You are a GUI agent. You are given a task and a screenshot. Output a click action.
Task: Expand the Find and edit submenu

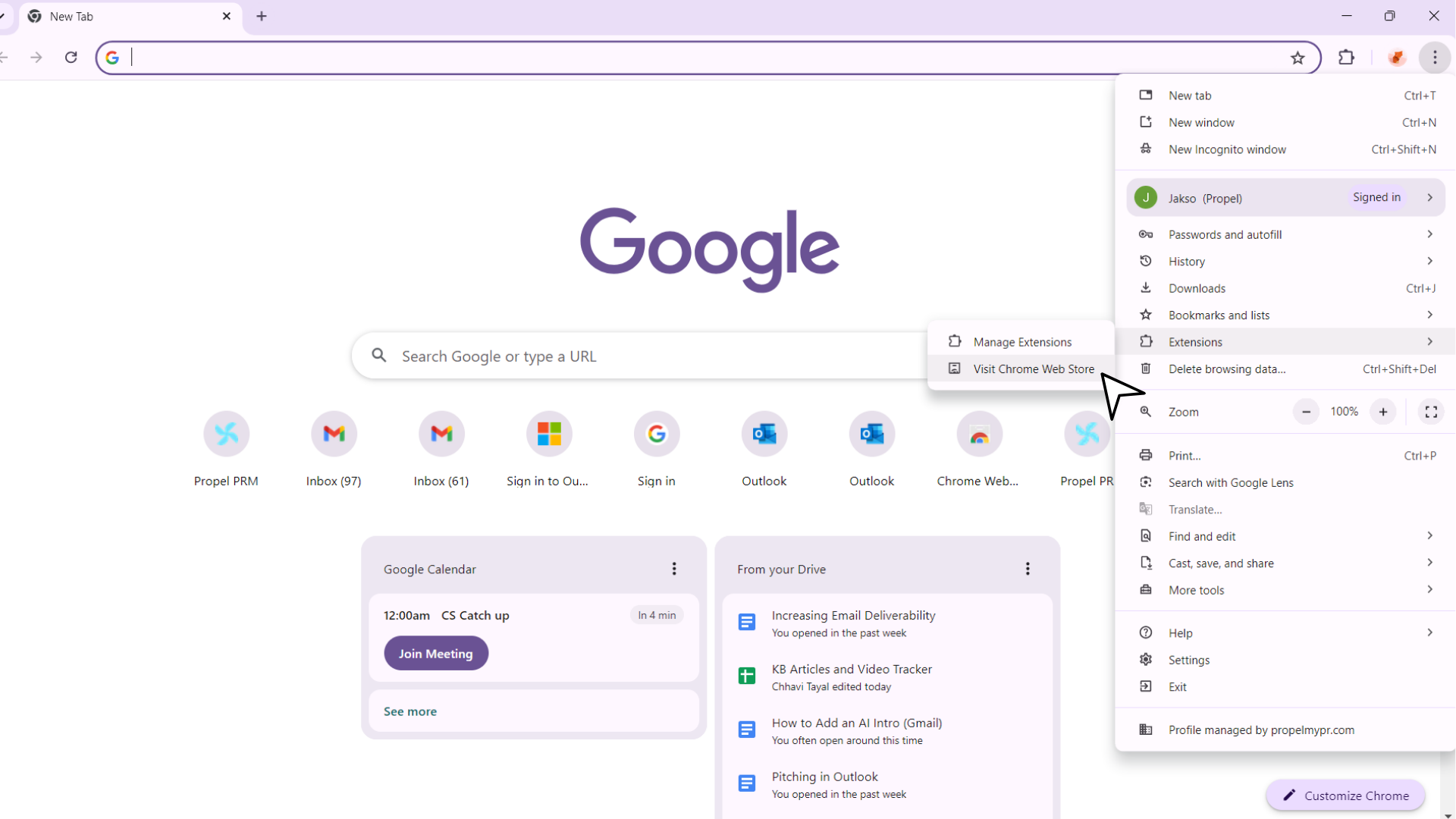point(1285,536)
